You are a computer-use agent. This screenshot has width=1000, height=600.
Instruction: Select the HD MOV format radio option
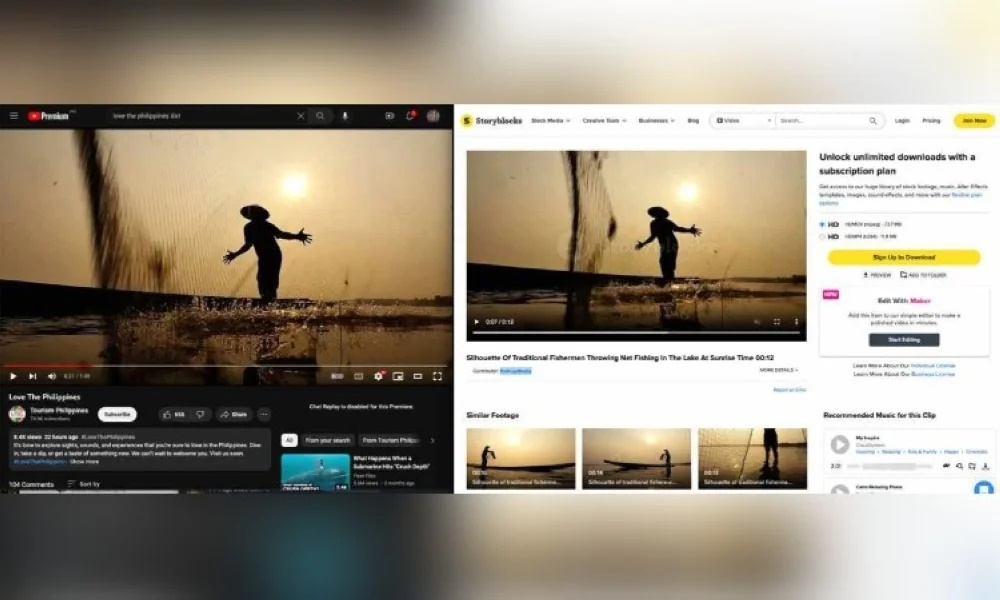pos(822,224)
